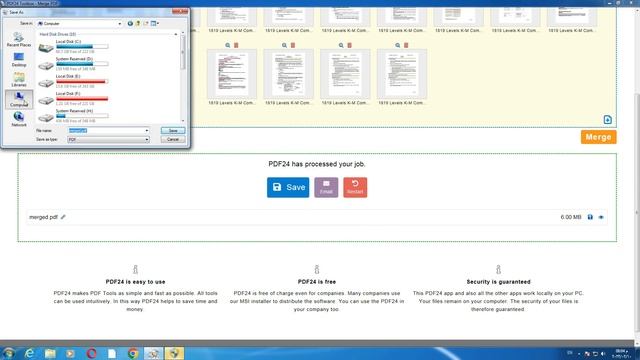Image resolution: width=640 pixels, height=360 pixels.
Task: Delete first page thumbnail in the second row
Action: [236, 45]
